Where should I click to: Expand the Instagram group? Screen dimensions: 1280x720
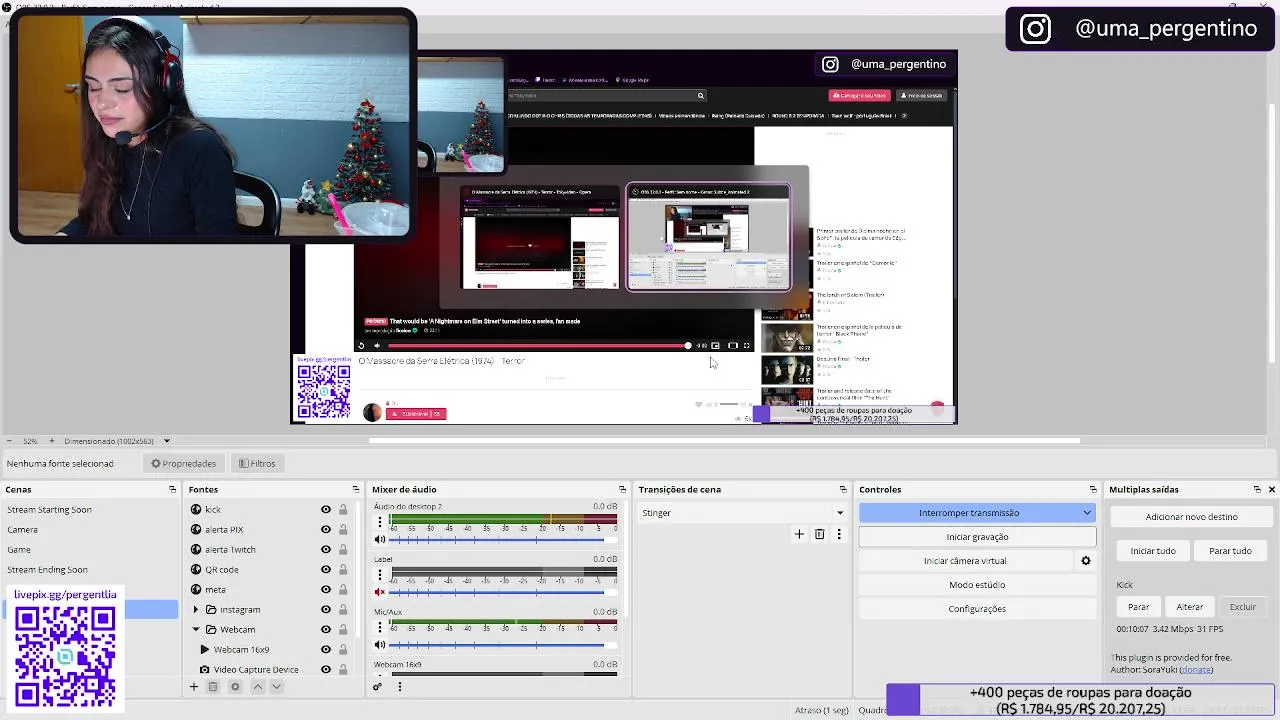click(196, 609)
